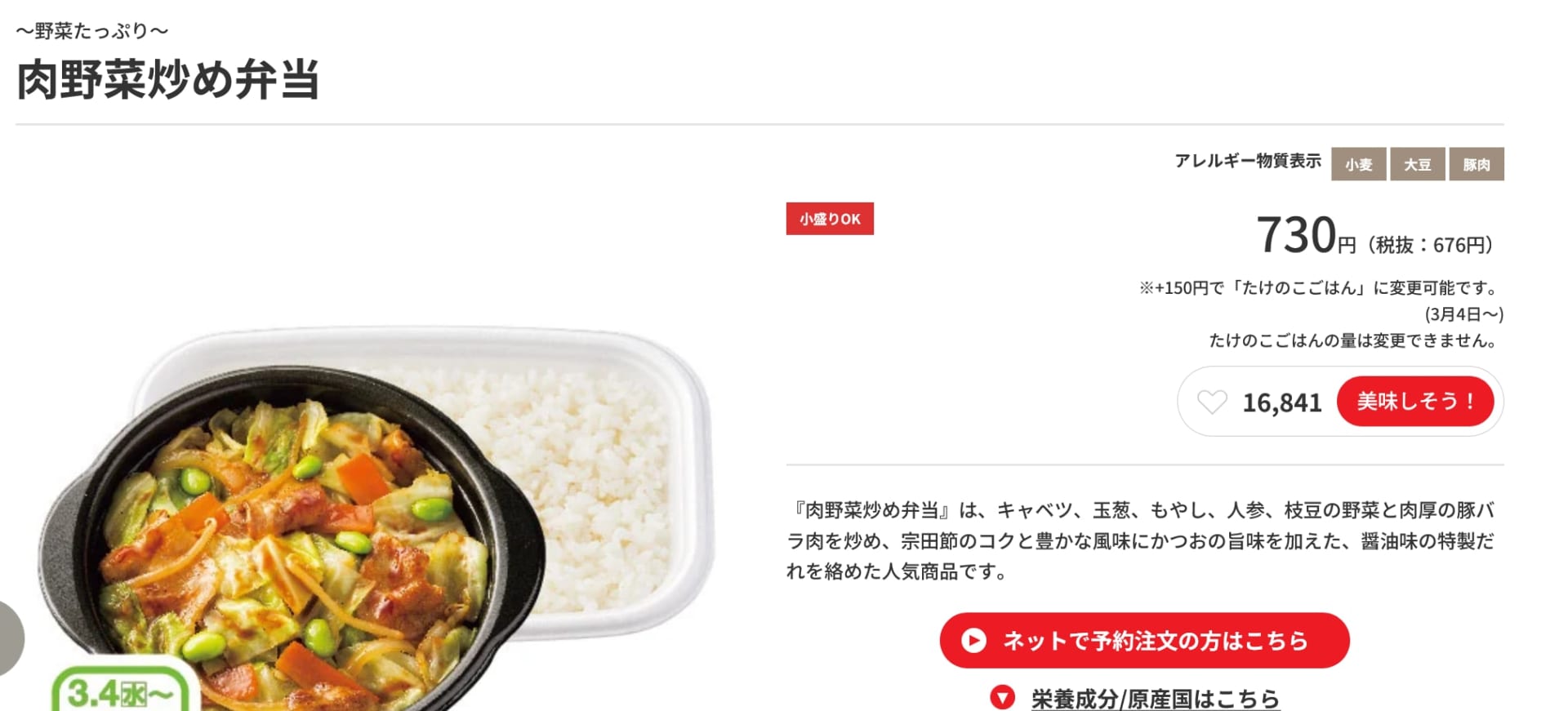1568x711 pixels.
Task: Click the heart like icon
Action: click(1212, 402)
